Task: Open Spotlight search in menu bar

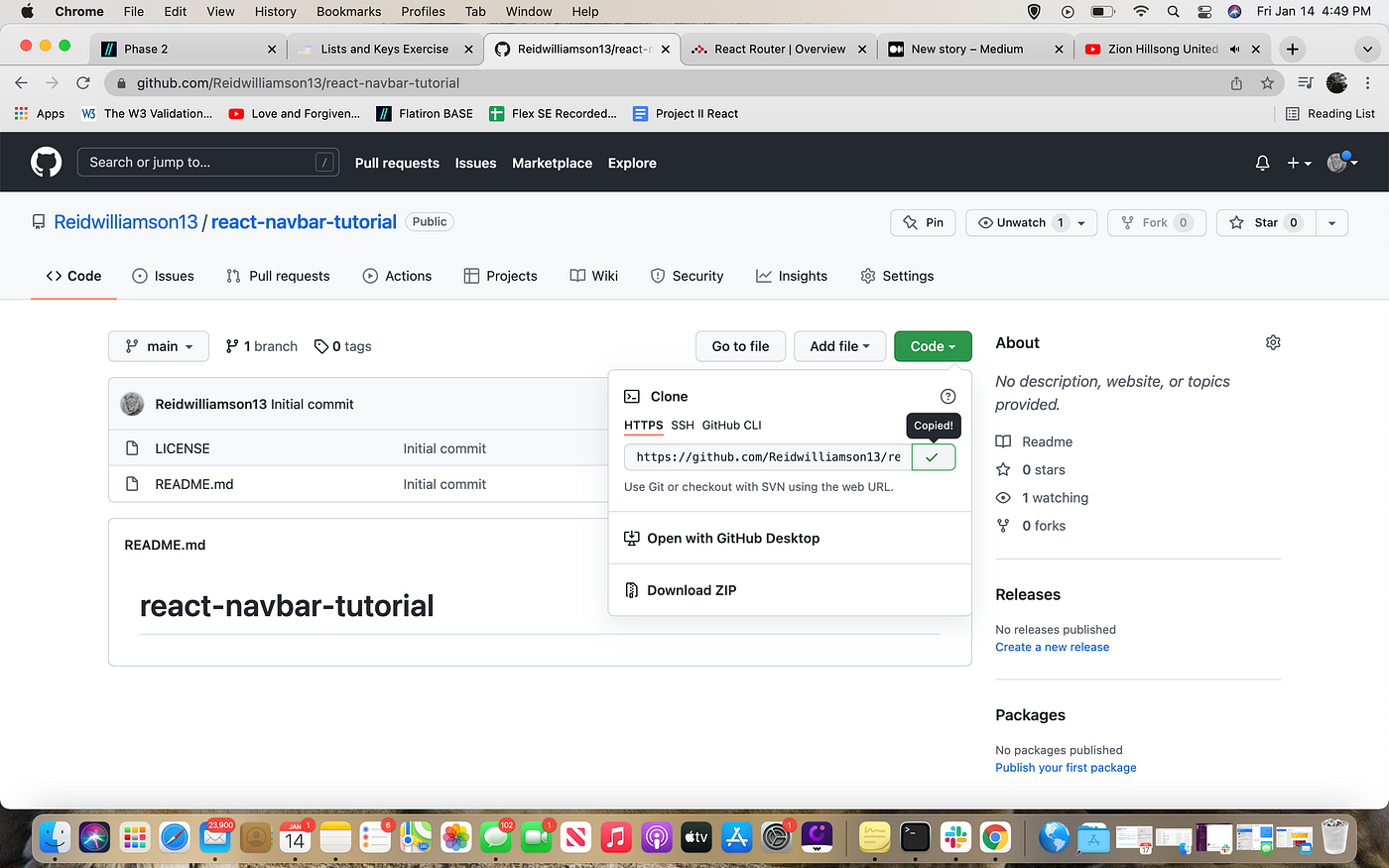Action: click(x=1174, y=12)
